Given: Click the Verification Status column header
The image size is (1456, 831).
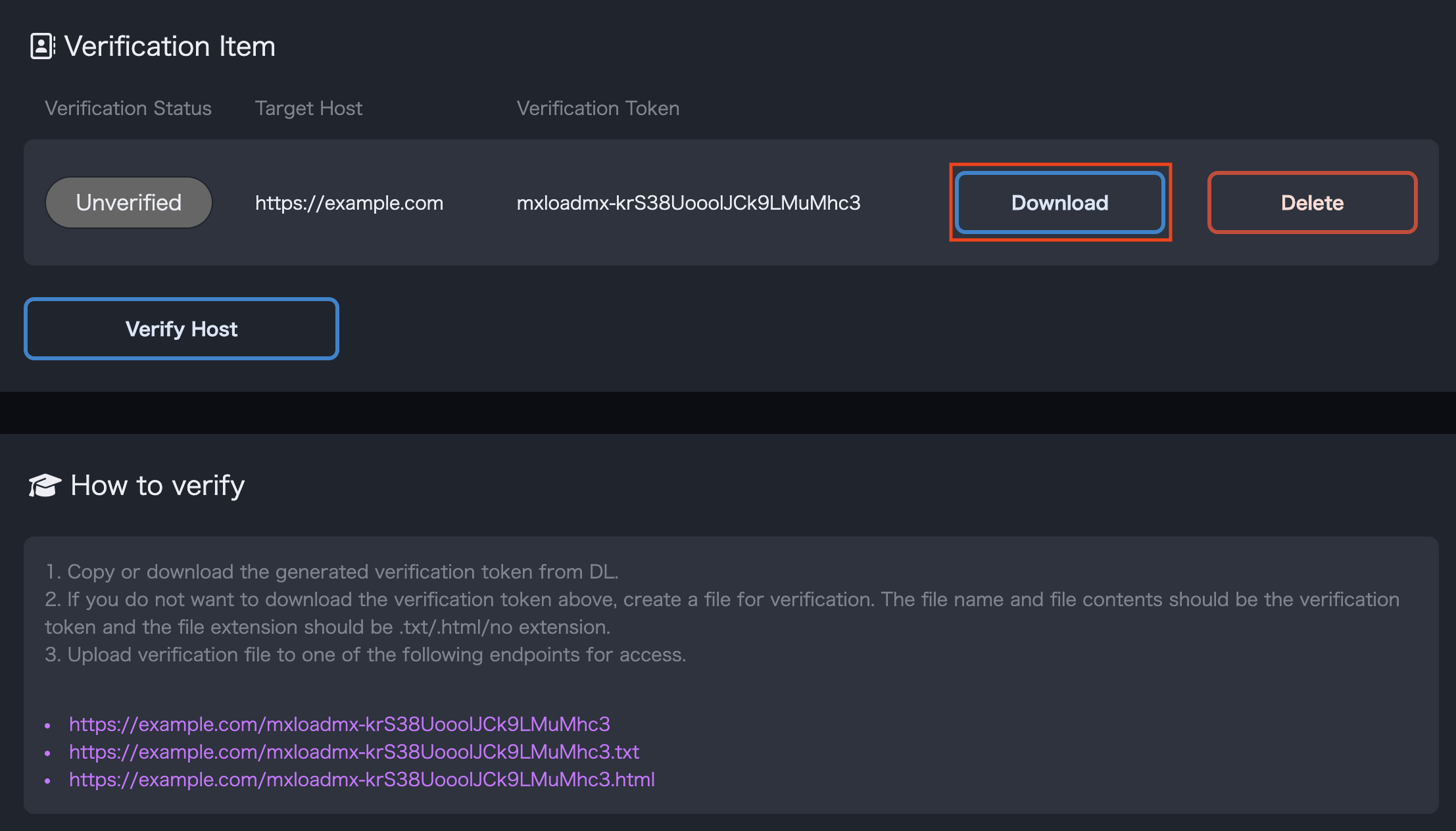Looking at the screenshot, I should tap(128, 108).
